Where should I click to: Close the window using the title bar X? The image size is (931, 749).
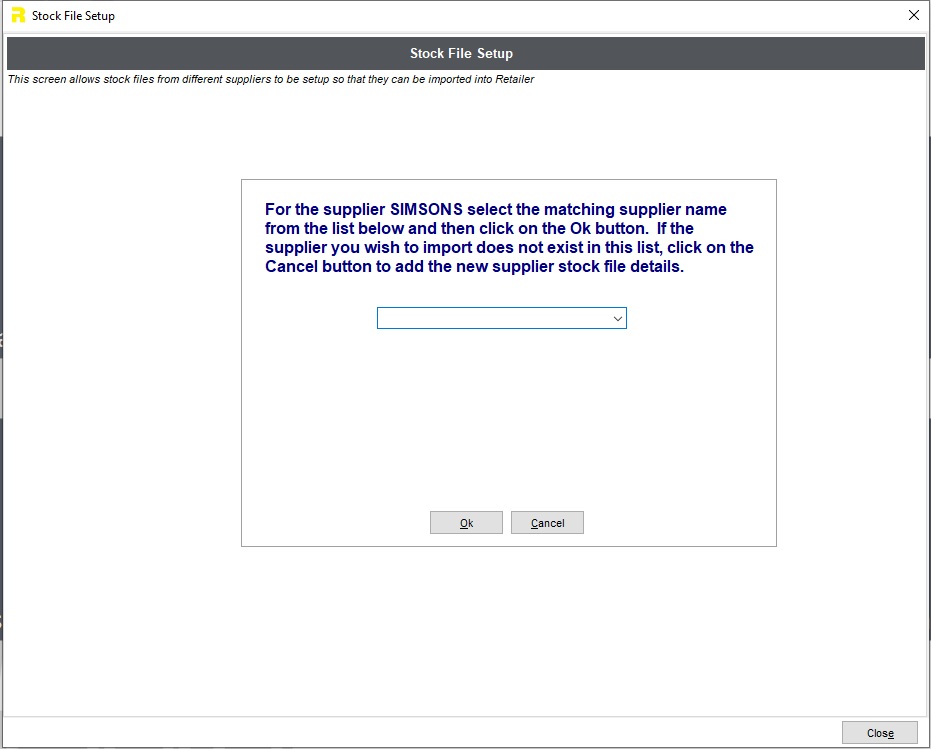click(913, 15)
